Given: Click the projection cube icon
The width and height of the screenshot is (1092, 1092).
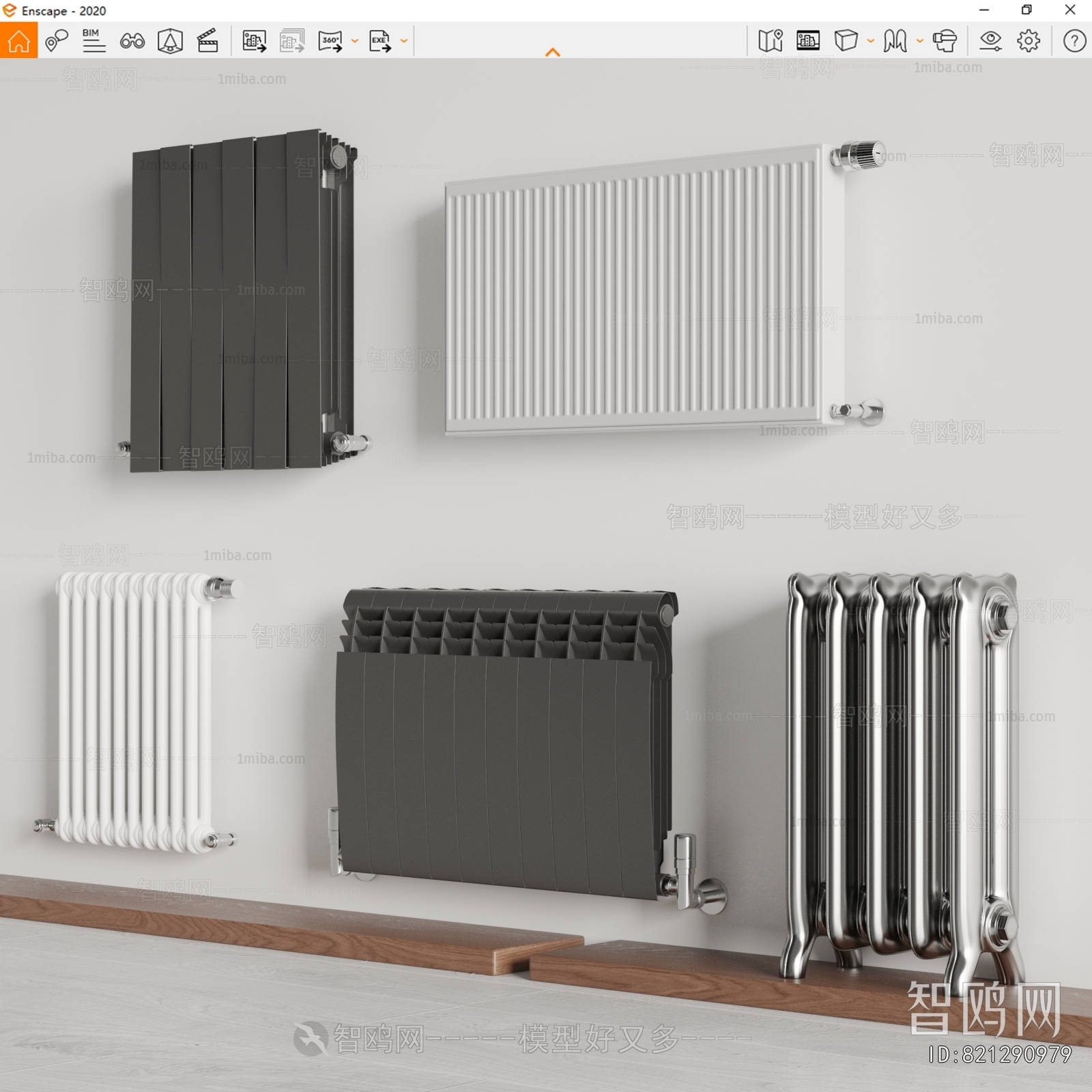Looking at the screenshot, I should coord(846,41).
